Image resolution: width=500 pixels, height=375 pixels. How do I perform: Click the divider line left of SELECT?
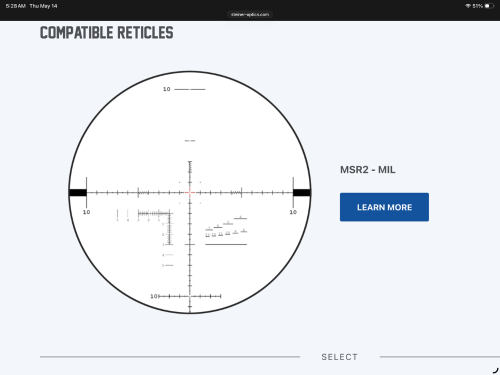(x=170, y=357)
